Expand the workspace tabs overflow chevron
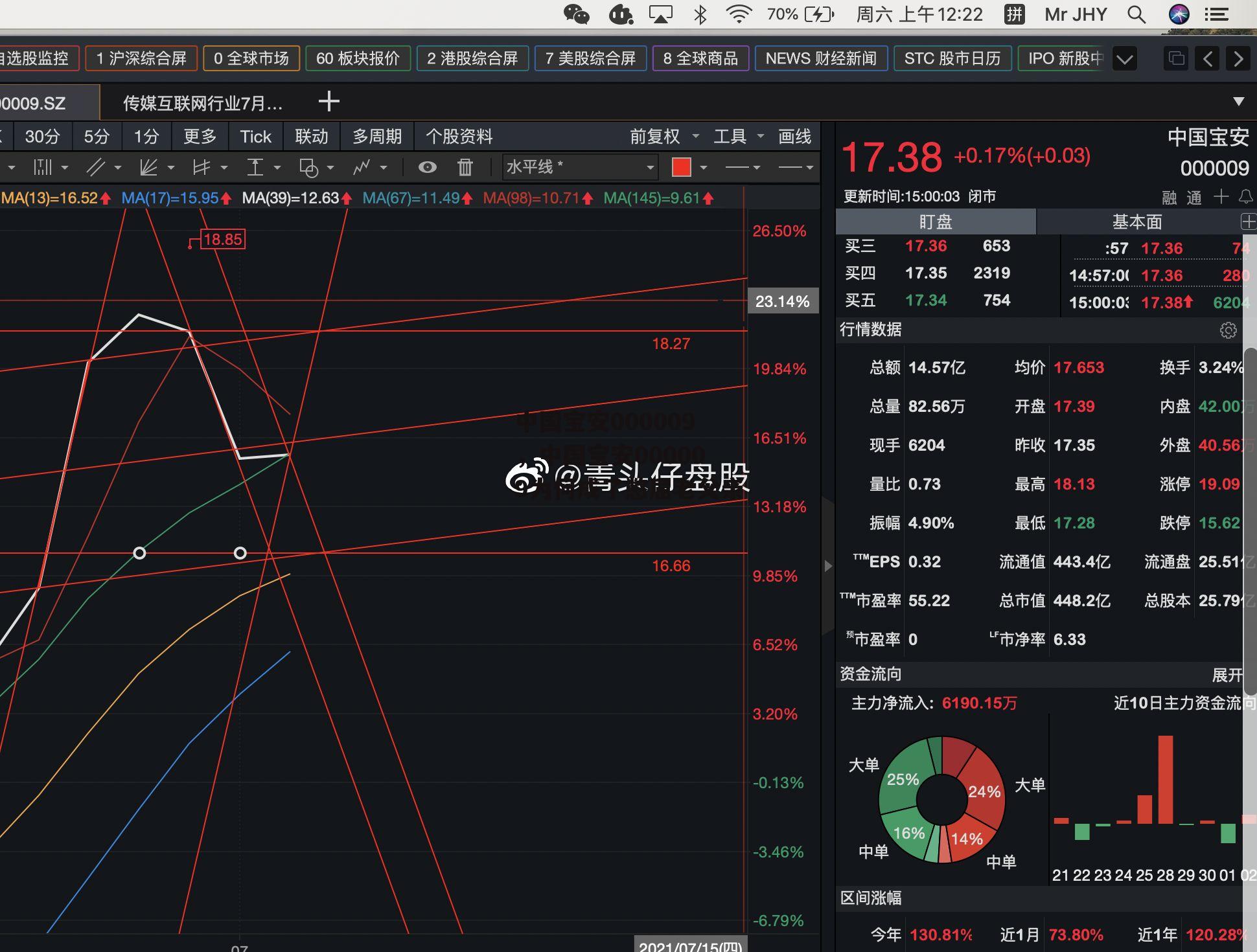This screenshot has height=952, width=1257. tap(1125, 59)
